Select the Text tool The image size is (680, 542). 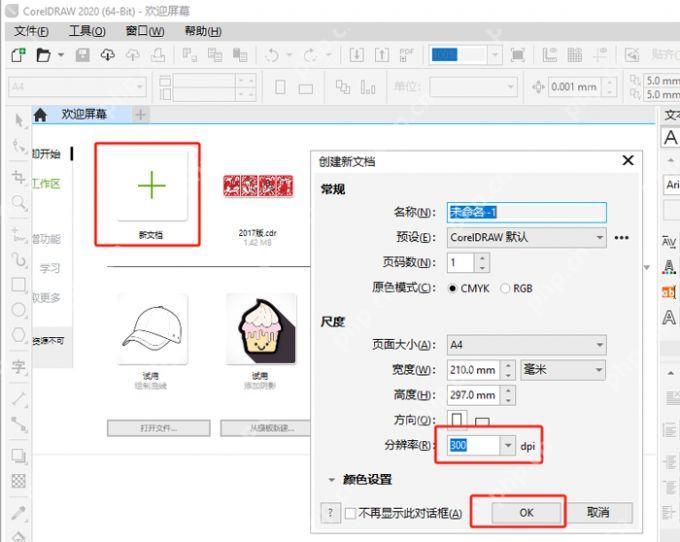pyautogui.click(x=19, y=367)
